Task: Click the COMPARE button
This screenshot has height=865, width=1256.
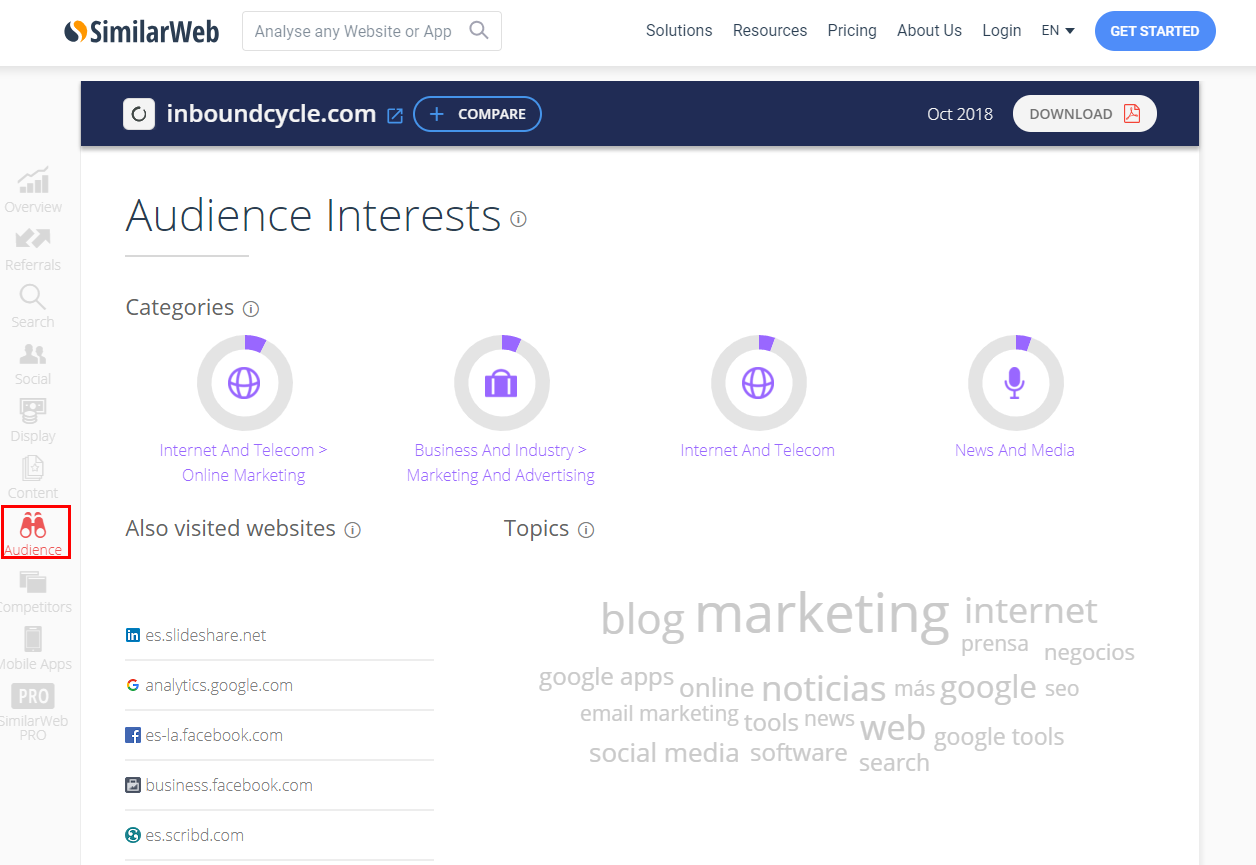Action: point(477,114)
